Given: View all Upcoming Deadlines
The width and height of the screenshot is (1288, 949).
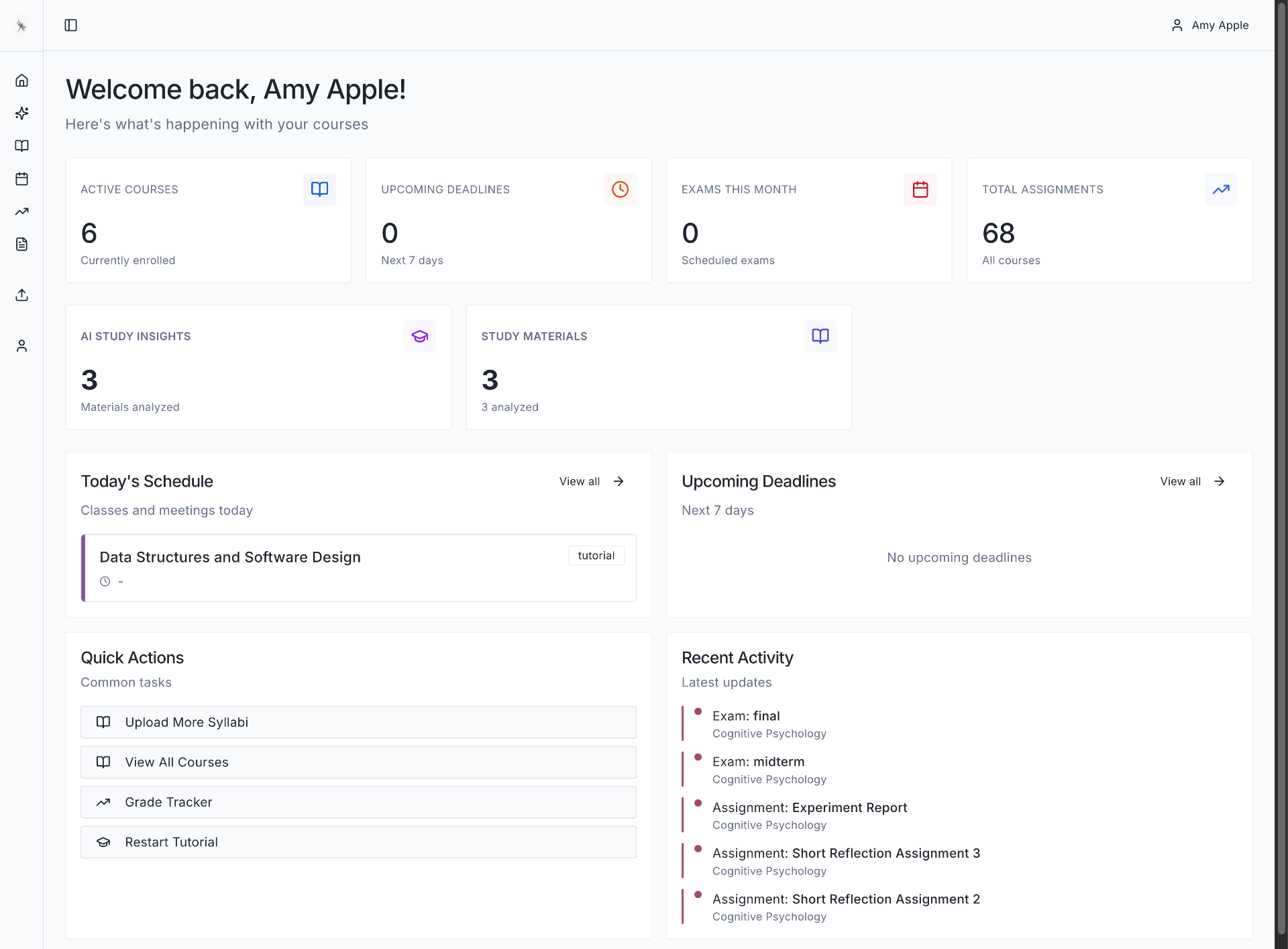Looking at the screenshot, I should pos(1192,481).
